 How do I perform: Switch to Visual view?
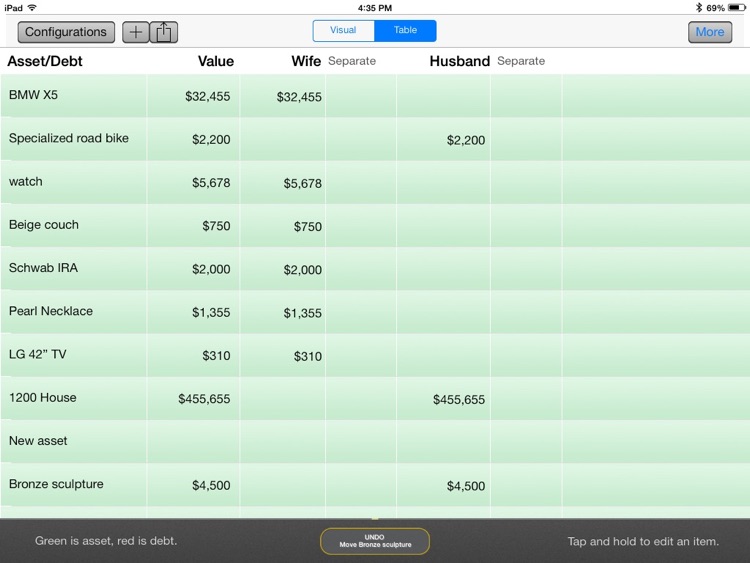coord(343,30)
